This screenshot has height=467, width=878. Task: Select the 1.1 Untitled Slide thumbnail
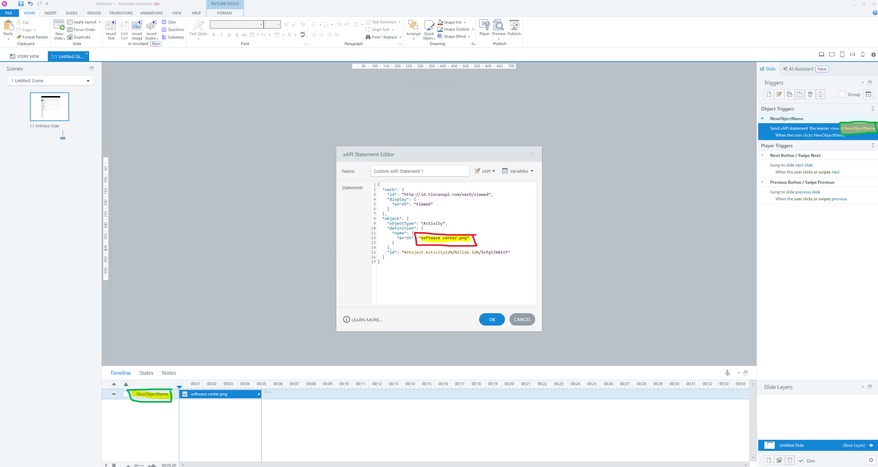tap(49, 106)
